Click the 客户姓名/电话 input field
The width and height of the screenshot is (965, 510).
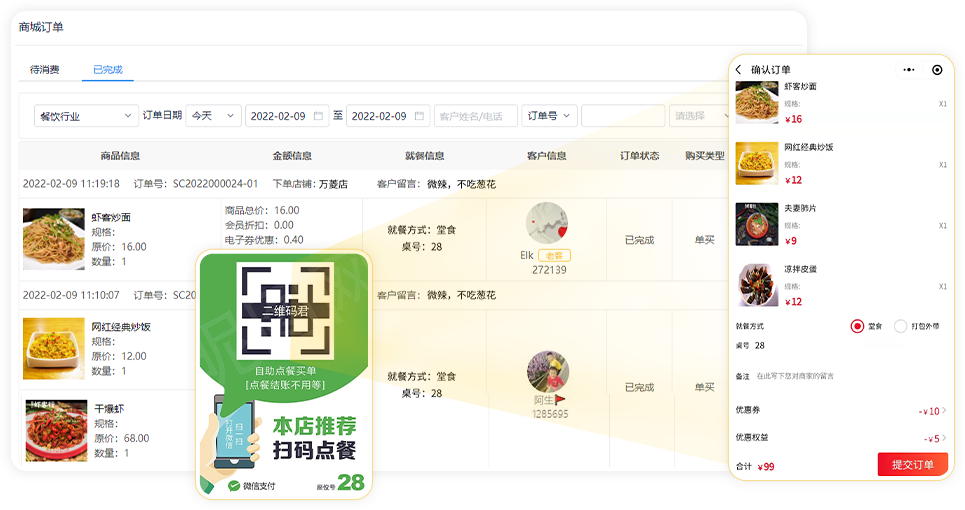(x=476, y=116)
